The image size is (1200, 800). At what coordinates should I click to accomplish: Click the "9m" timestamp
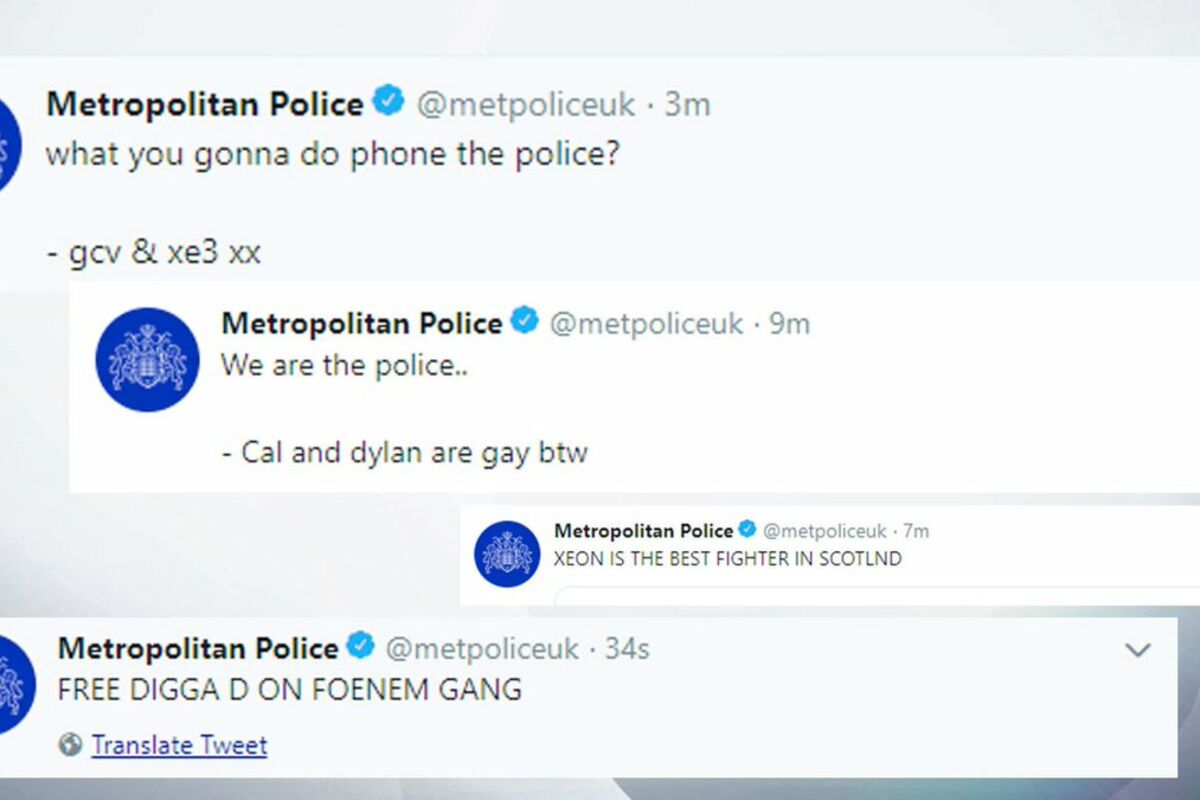pos(789,324)
